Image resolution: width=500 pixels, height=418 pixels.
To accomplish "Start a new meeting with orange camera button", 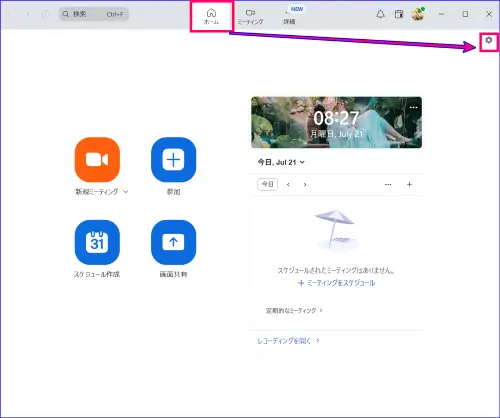I will pos(97,160).
